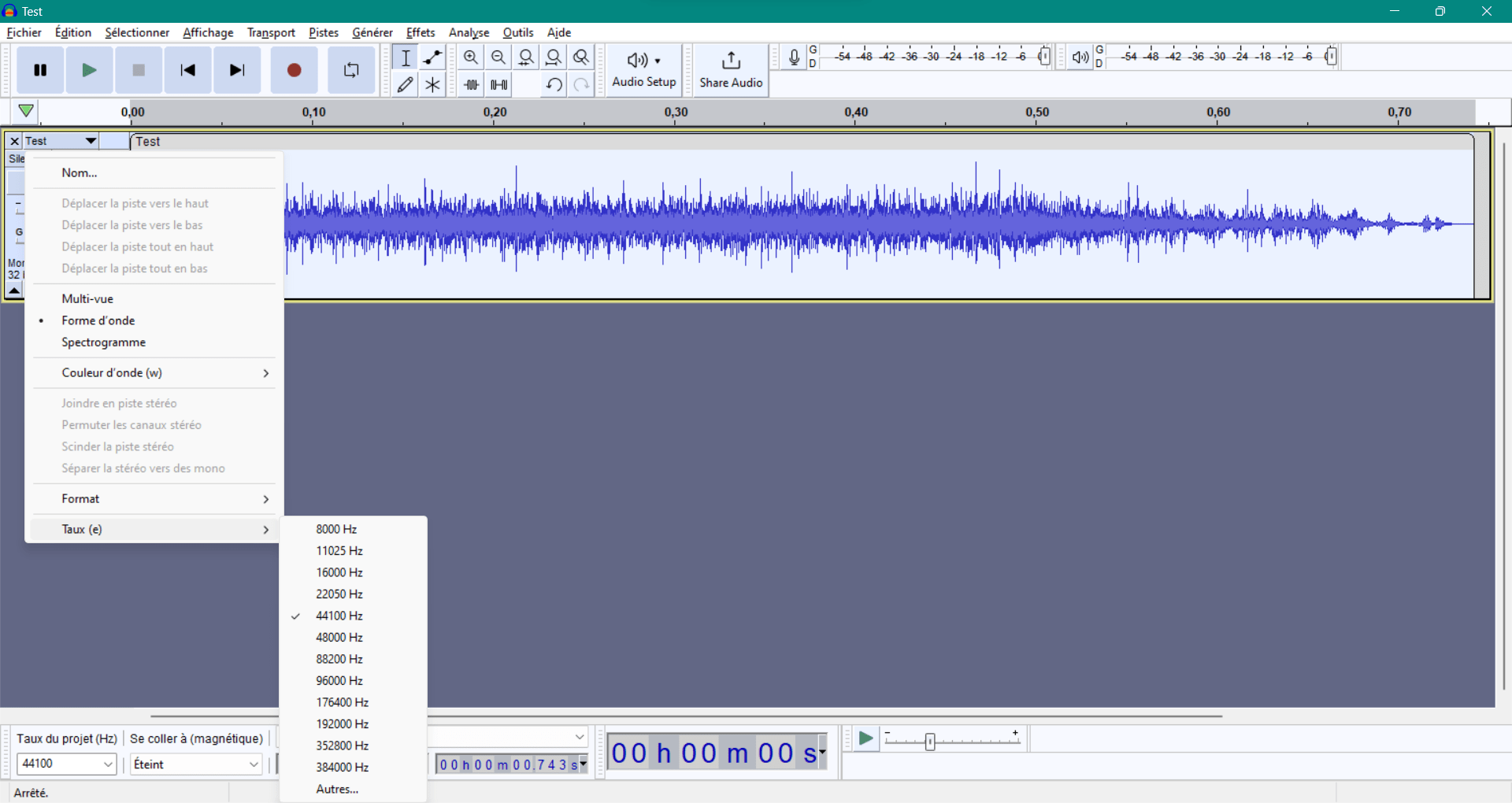The image size is (1512, 803).
Task: Click the Zoom Out magnifier
Action: point(498,57)
